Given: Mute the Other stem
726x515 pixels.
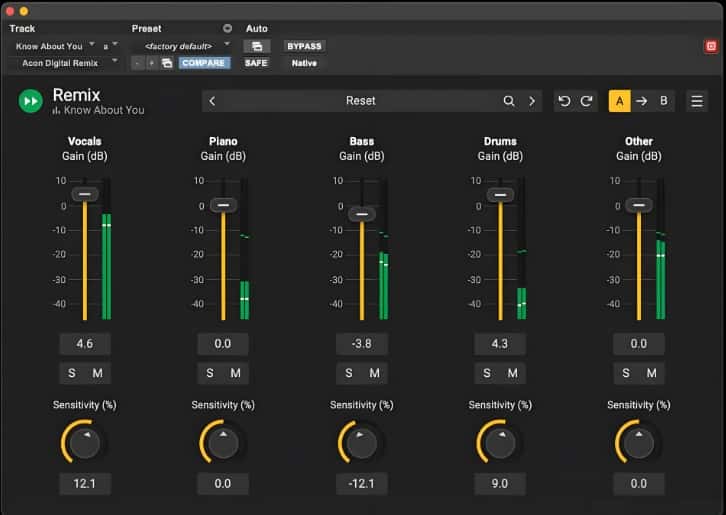Looking at the screenshot, I should point(651,373).
